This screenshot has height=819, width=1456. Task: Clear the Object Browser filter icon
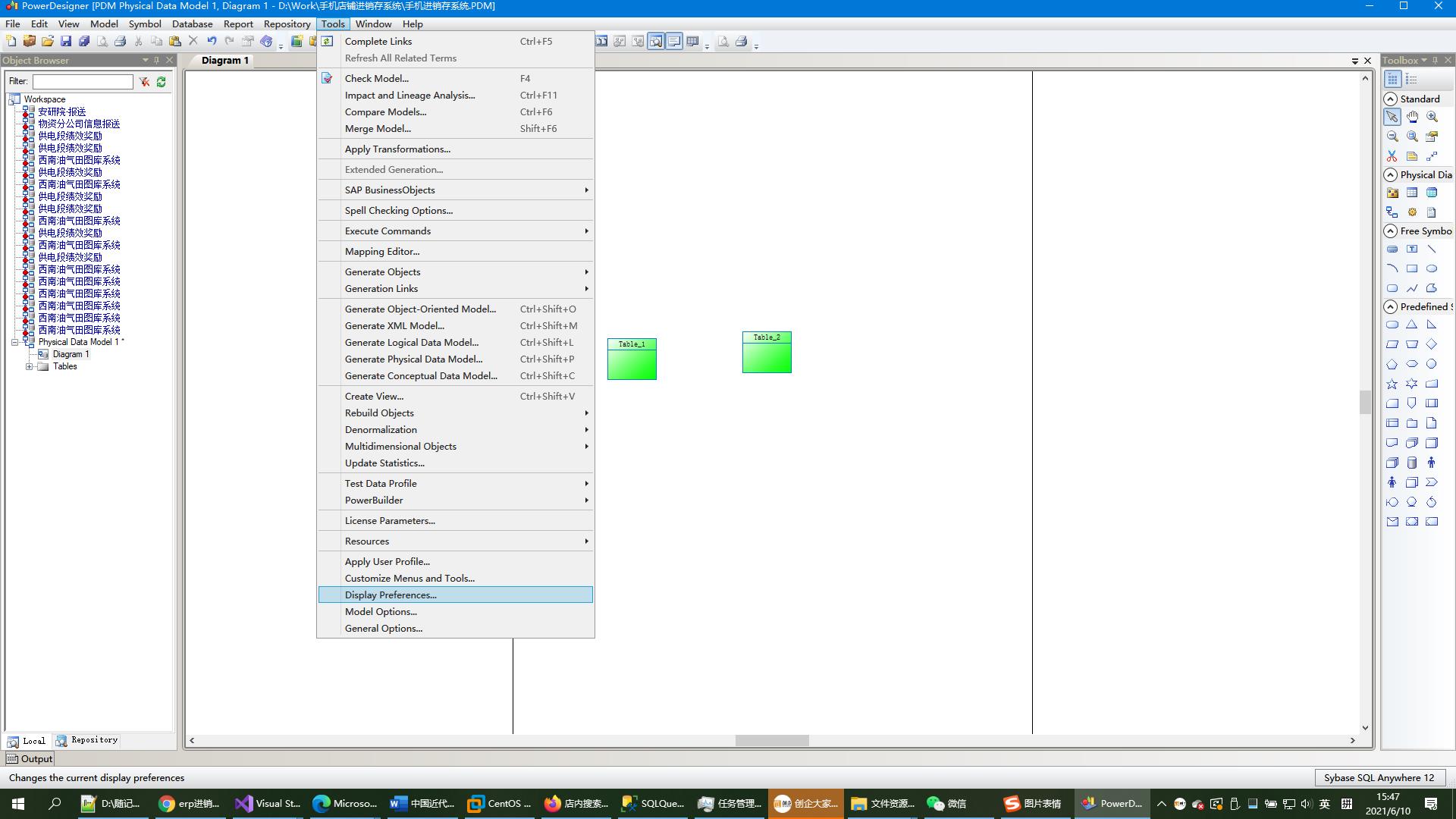coord(144,82)
